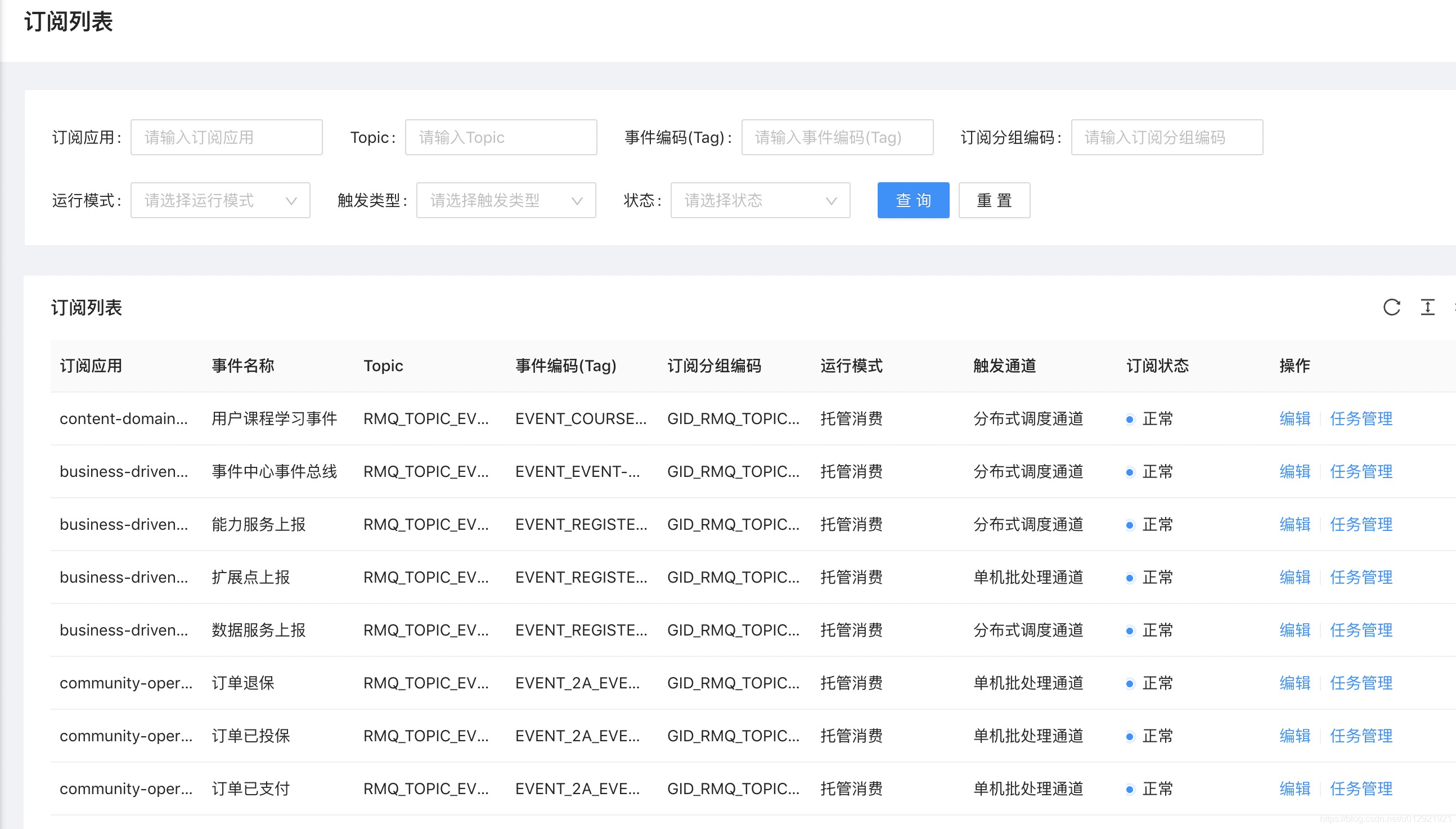This screenshot has width=1456, height=829.
Task: Click 编辑 for 数据服务上报 row
Action: click(x=1295, y=630)
